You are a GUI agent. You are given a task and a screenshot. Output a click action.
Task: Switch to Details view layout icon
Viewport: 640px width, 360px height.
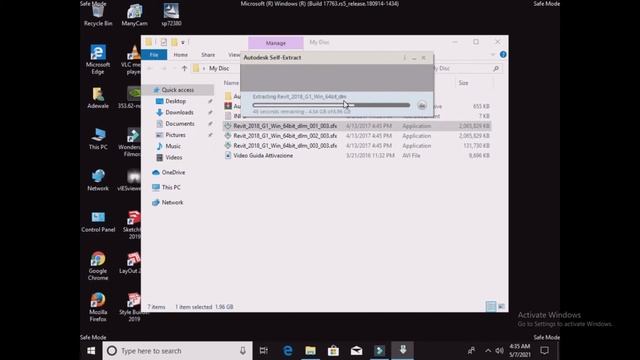pos(491,307)
